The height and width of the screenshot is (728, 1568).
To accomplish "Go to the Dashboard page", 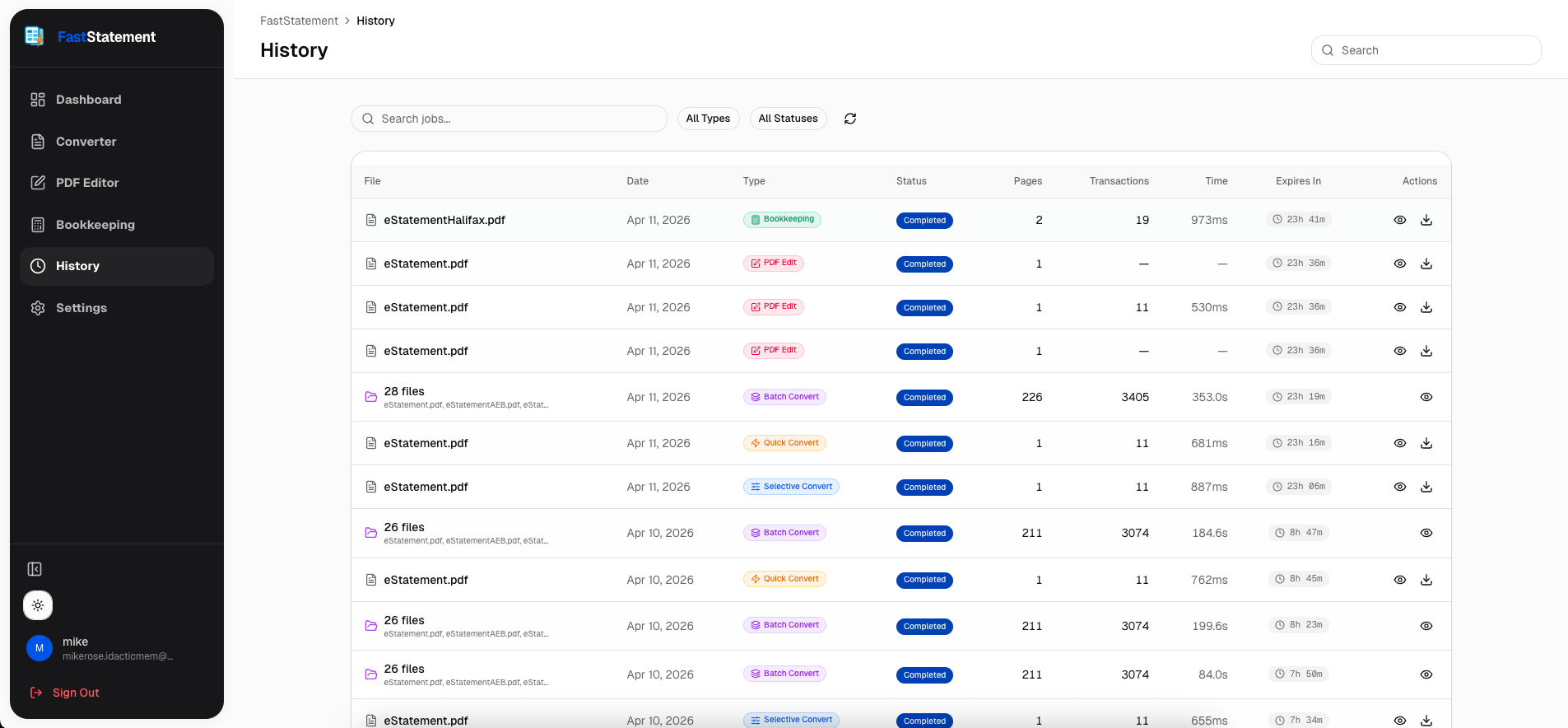I will pos(88,100).
